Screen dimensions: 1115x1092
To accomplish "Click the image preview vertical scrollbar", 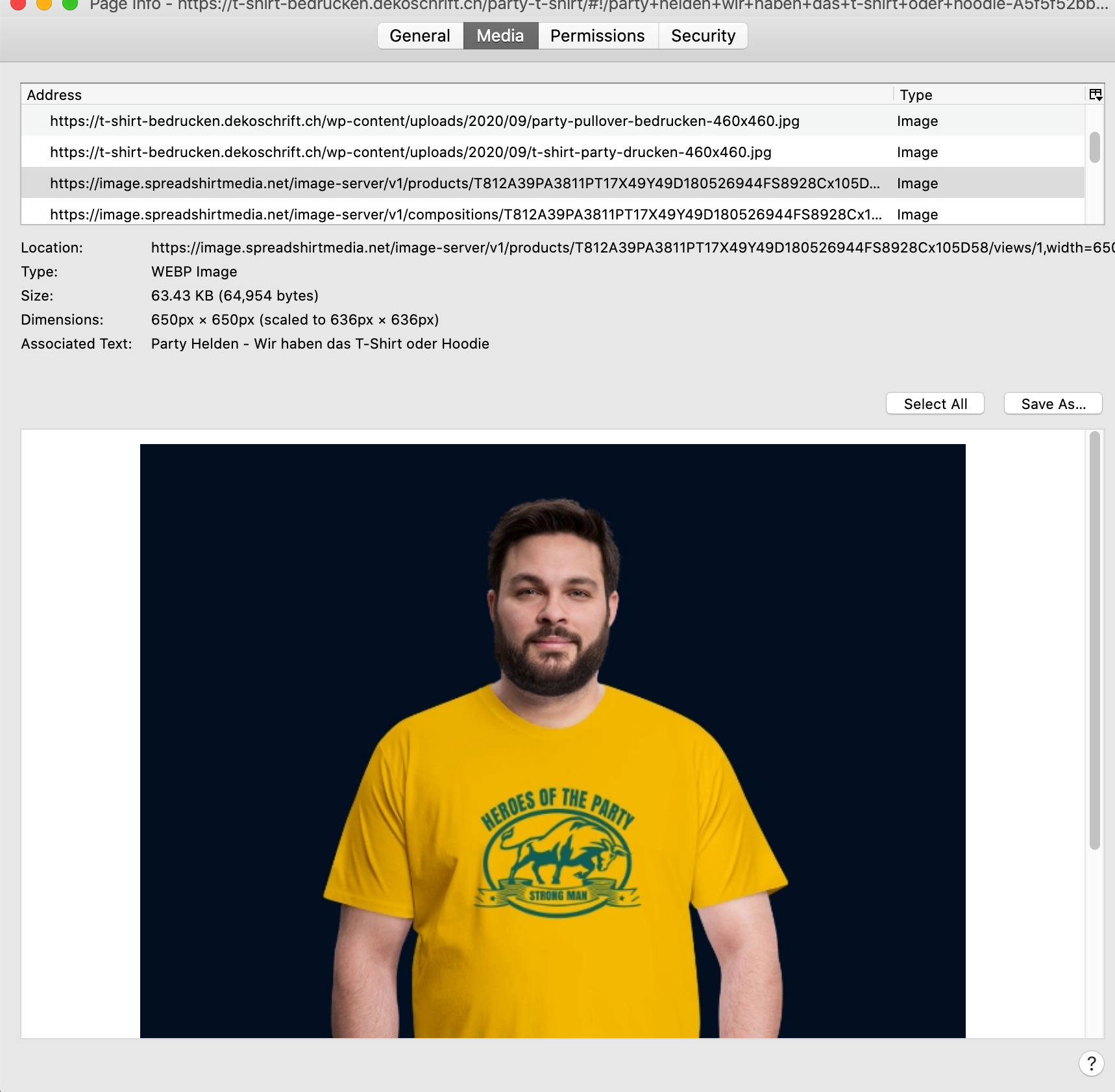I will pyautogui.click(x=1094, y=639).
